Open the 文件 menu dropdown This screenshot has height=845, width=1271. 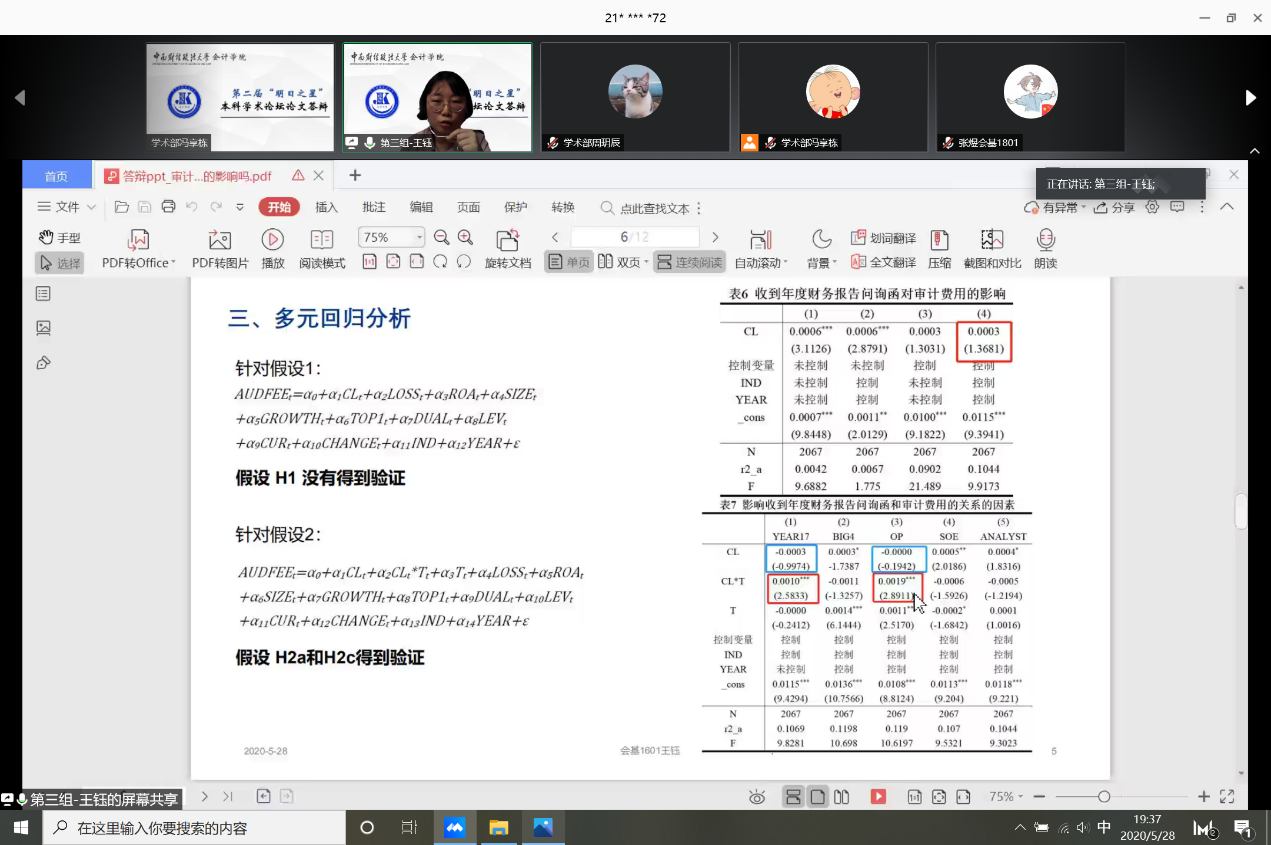(67, 207)
